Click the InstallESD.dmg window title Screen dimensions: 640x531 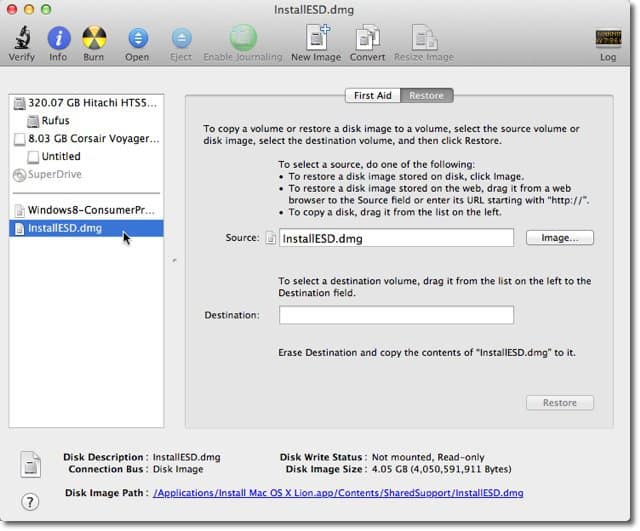tap(314, 10)
